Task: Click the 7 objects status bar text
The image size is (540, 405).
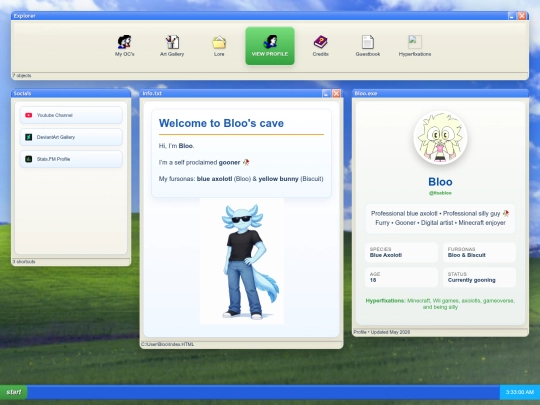Action: tap(22, 75)
